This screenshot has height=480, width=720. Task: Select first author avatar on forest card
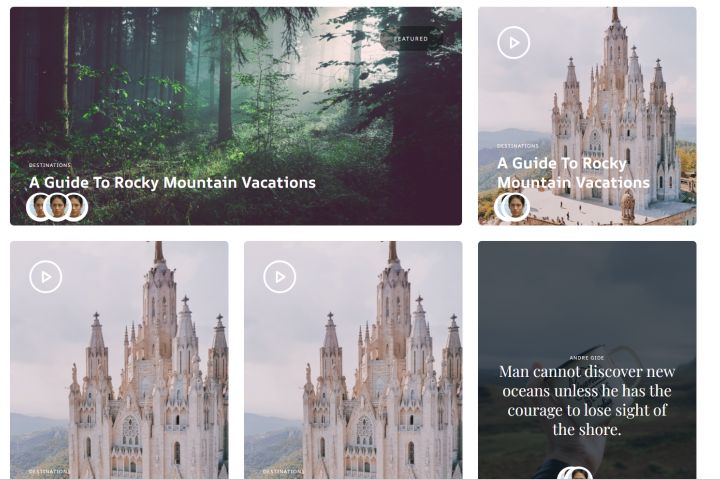click(38, 207)
